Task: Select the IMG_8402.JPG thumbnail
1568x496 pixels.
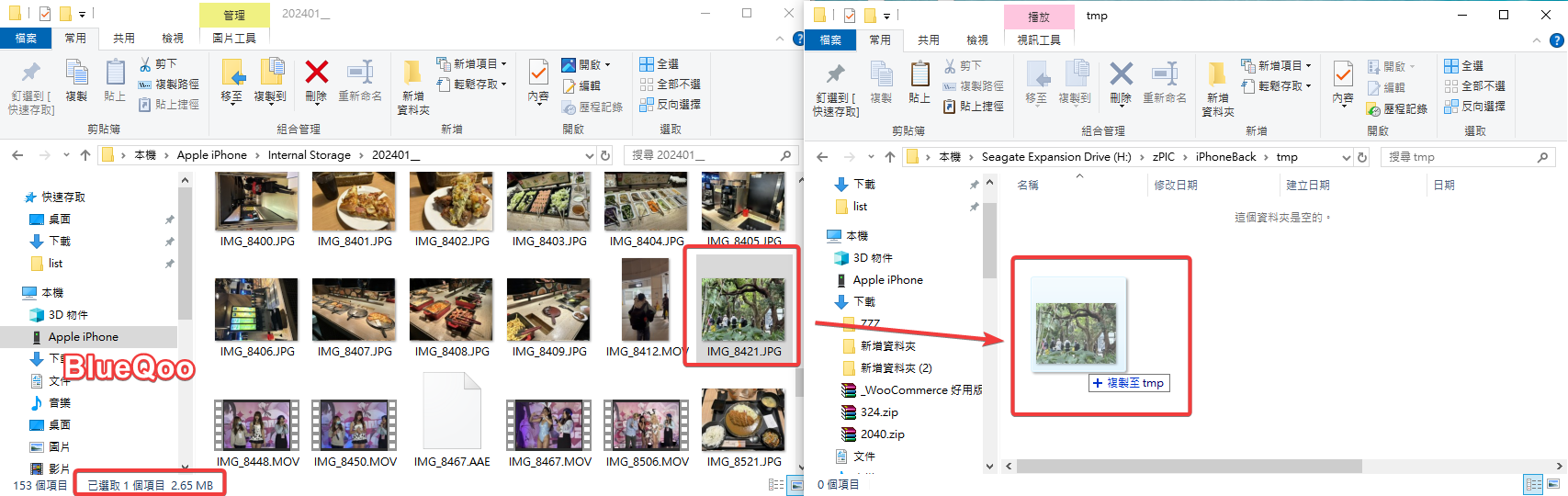Action: pyautogui.click(x=451, y=203)
